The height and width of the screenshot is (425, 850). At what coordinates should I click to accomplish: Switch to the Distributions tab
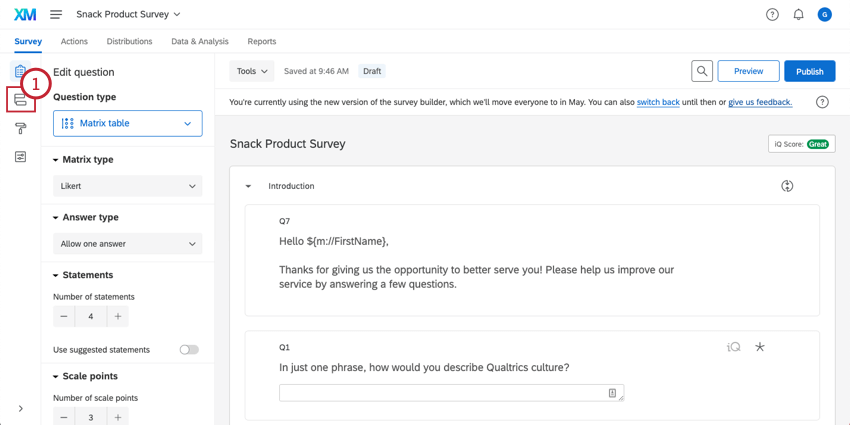129,42
